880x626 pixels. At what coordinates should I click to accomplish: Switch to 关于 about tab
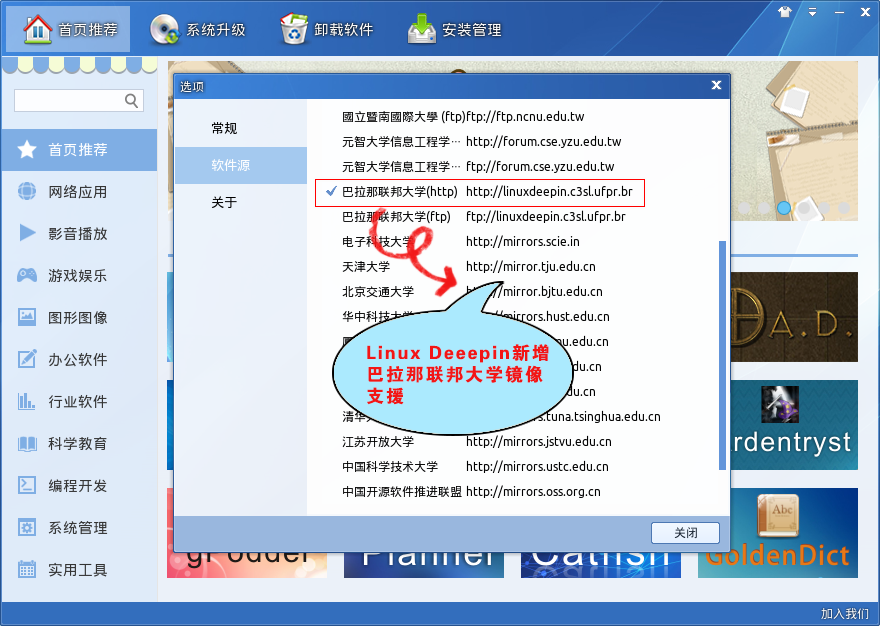click(241, 203)
